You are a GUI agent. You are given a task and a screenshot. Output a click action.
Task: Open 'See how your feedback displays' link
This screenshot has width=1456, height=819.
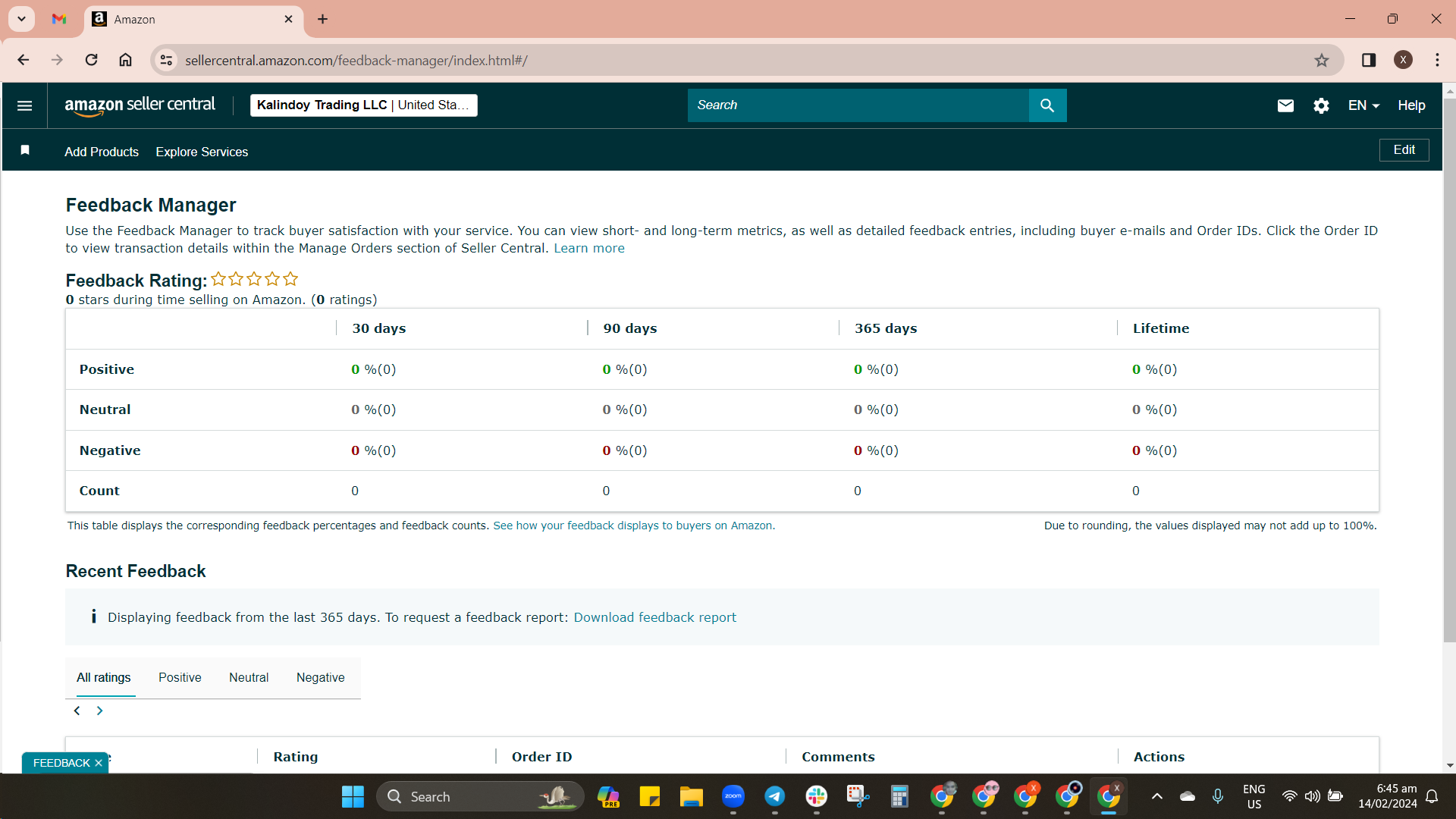click(x=633, y=526)
